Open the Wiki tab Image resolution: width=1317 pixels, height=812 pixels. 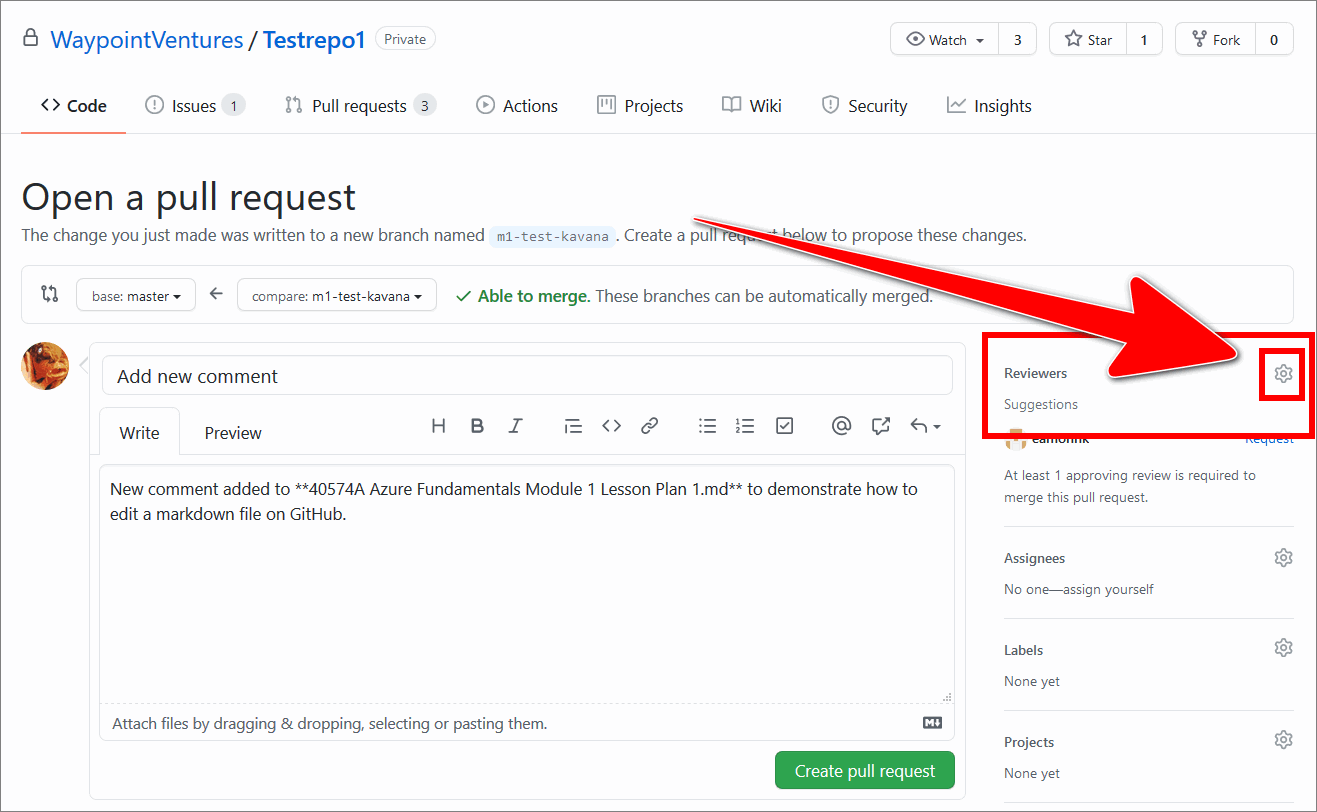(x=752, y=106)
